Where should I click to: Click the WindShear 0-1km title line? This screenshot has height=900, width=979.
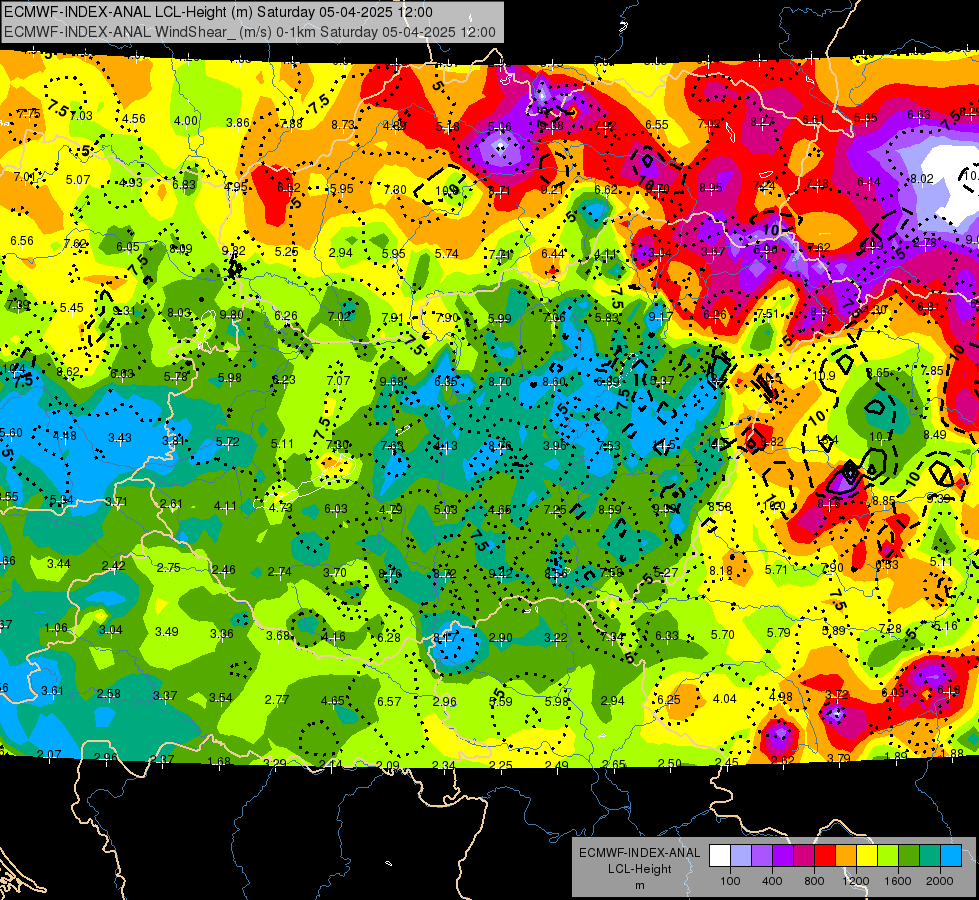[x=250, y=32]
